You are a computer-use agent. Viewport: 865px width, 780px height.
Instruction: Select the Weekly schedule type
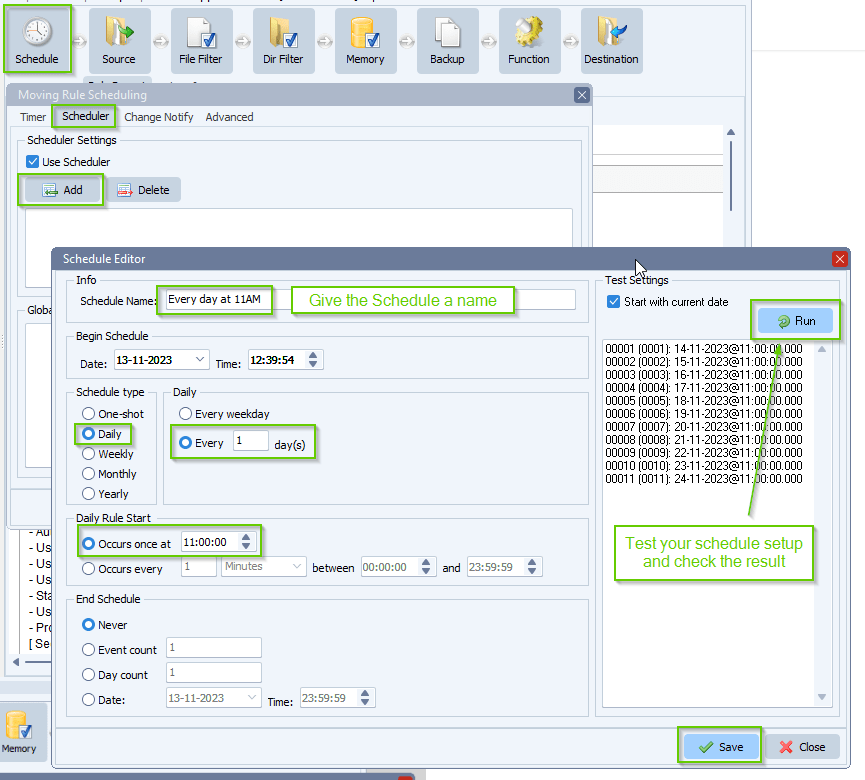point(88,454)
